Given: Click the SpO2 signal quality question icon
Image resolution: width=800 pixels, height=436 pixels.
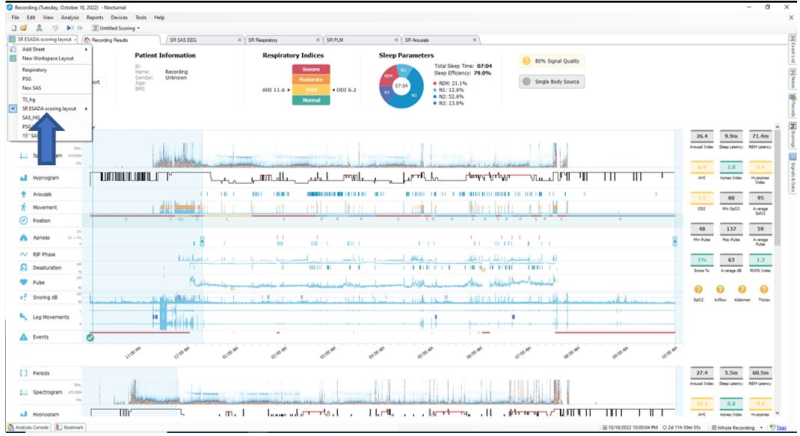Looking at the screenshot, I should (x=698, y=290).
